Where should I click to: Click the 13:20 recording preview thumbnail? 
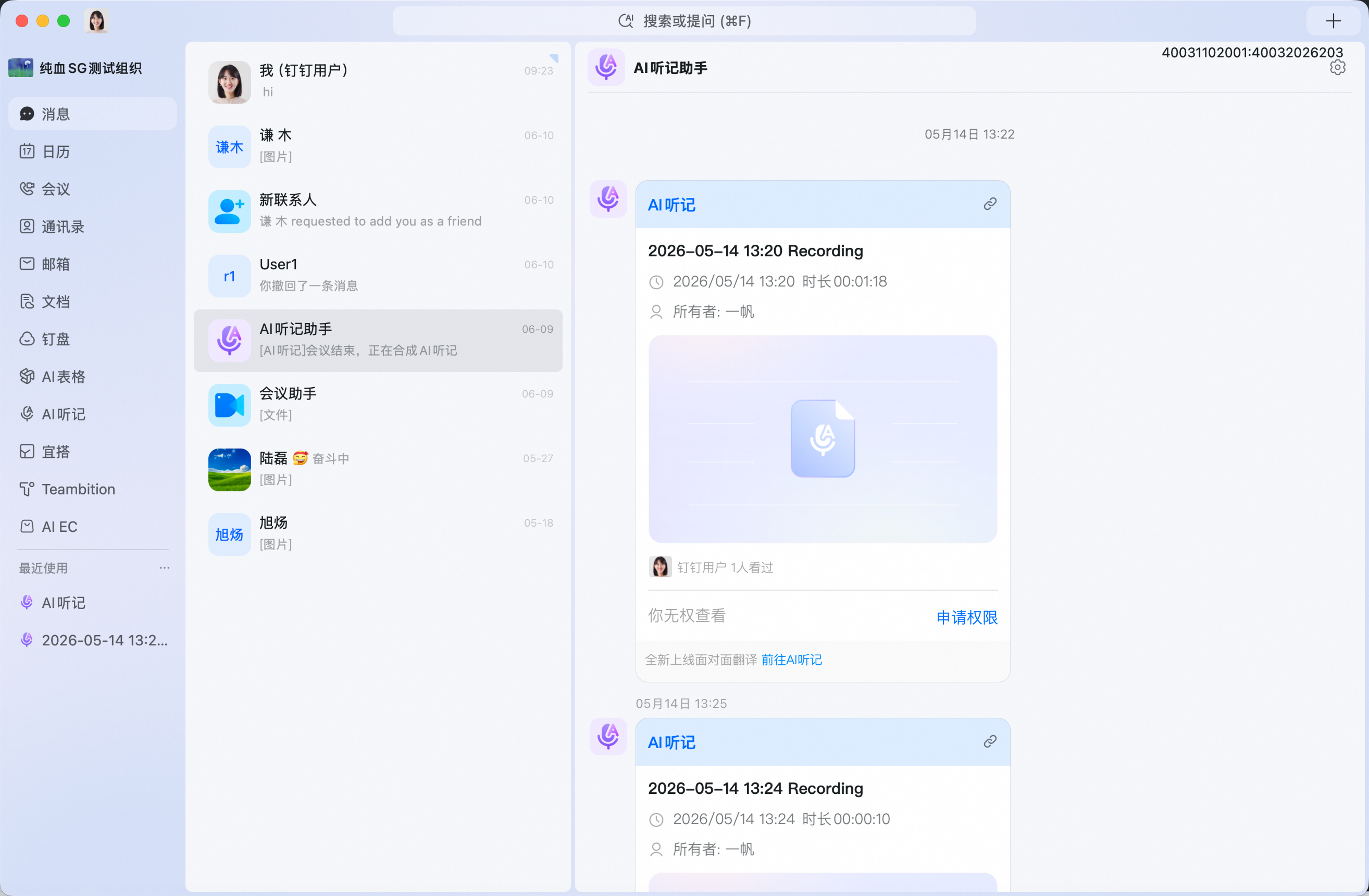pos(823,439)
